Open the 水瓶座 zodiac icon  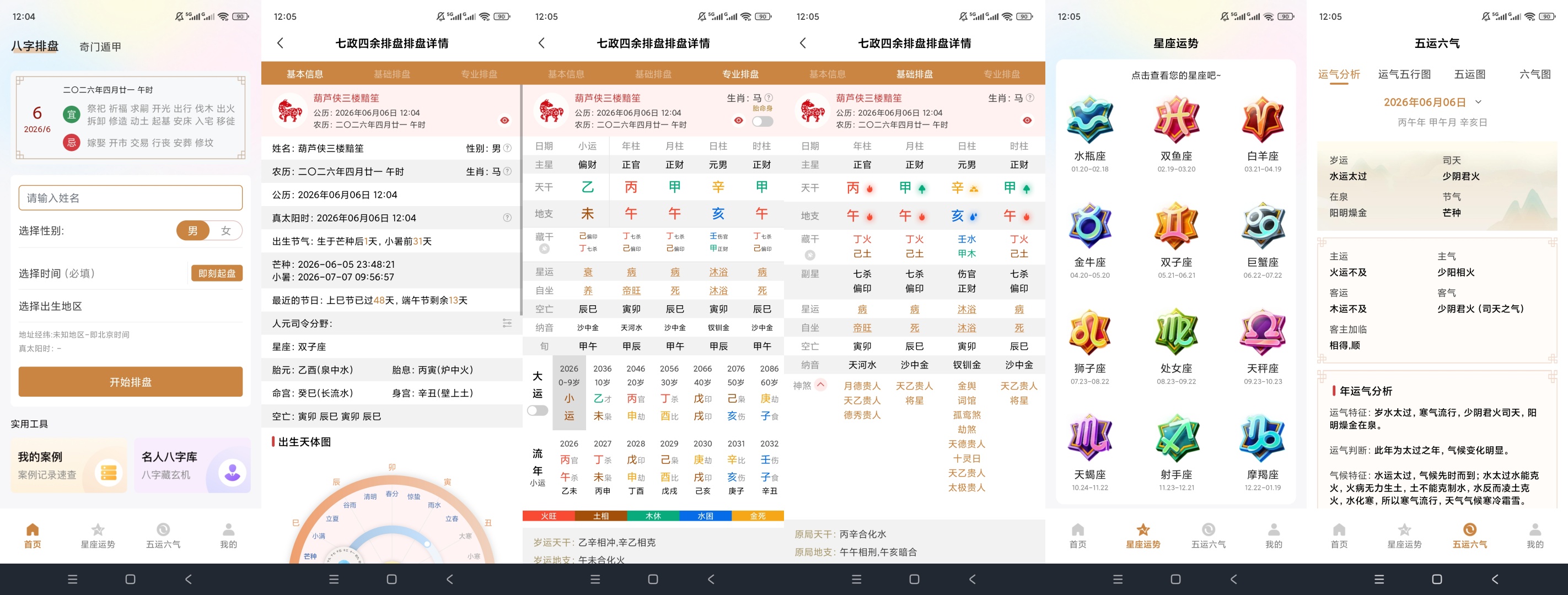pyautogui.click(x=1089, y=120)
